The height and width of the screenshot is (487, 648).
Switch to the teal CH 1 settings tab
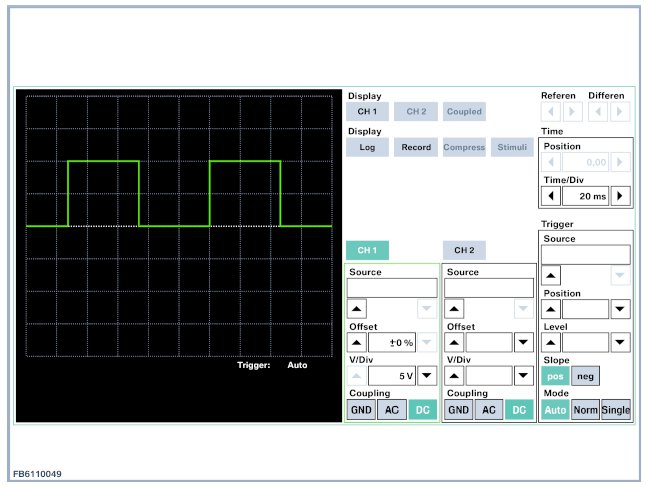[367, 250]
